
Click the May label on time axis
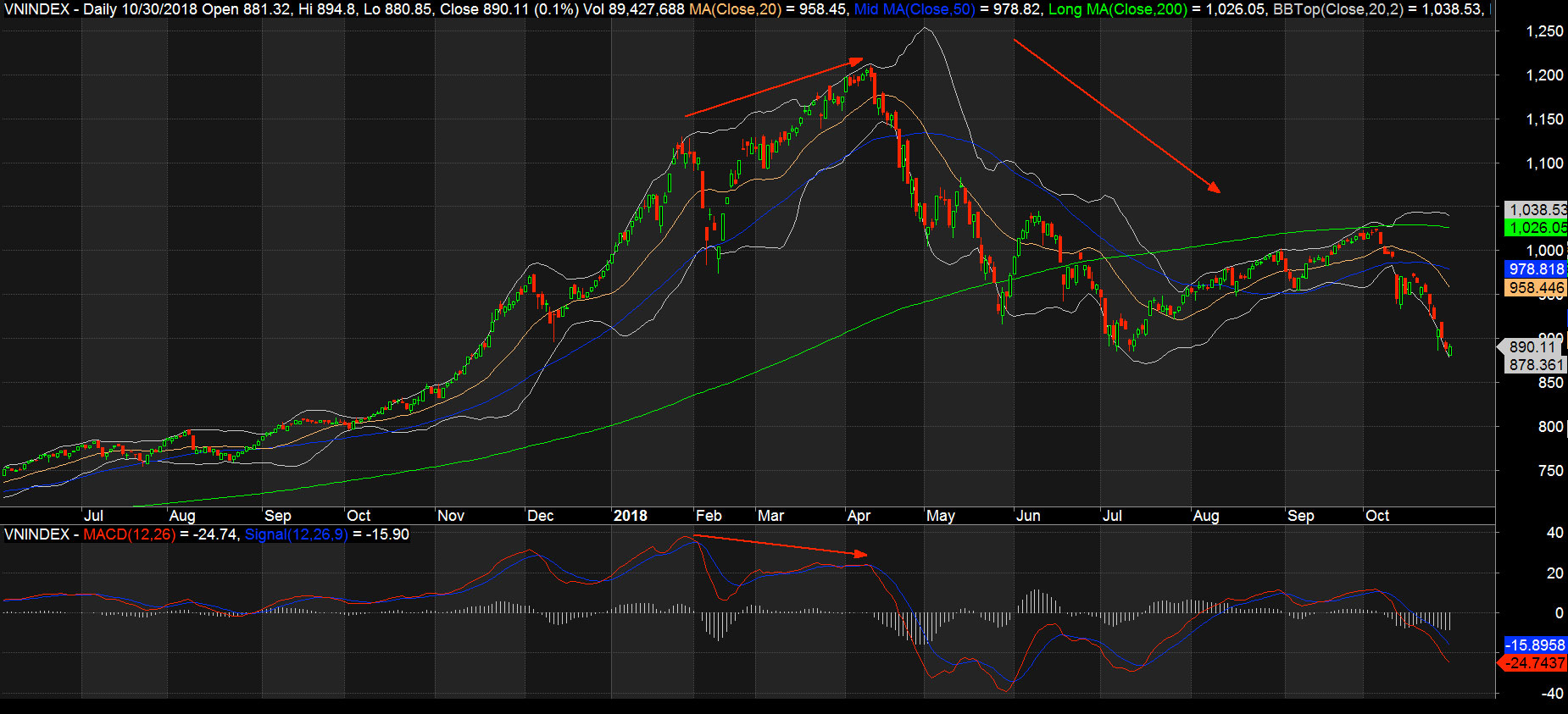(x=940, y=516)
